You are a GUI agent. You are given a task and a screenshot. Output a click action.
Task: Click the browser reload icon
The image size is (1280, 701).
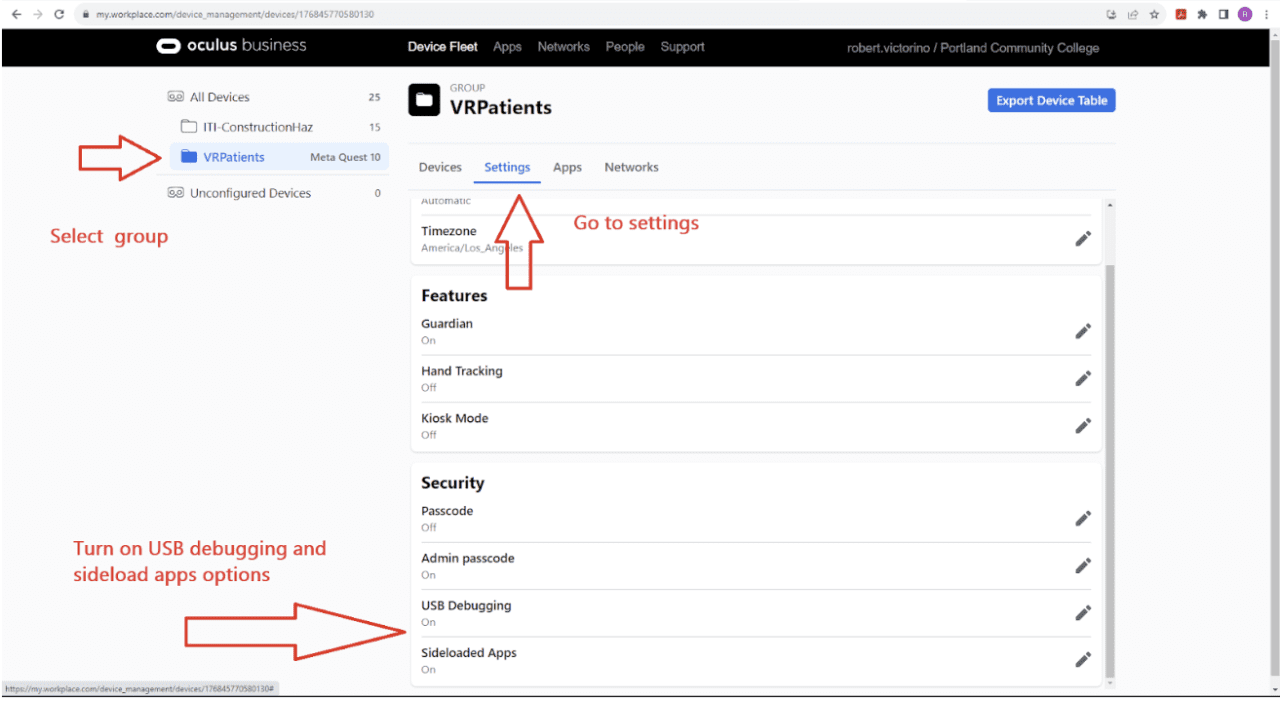click(59, 14)
